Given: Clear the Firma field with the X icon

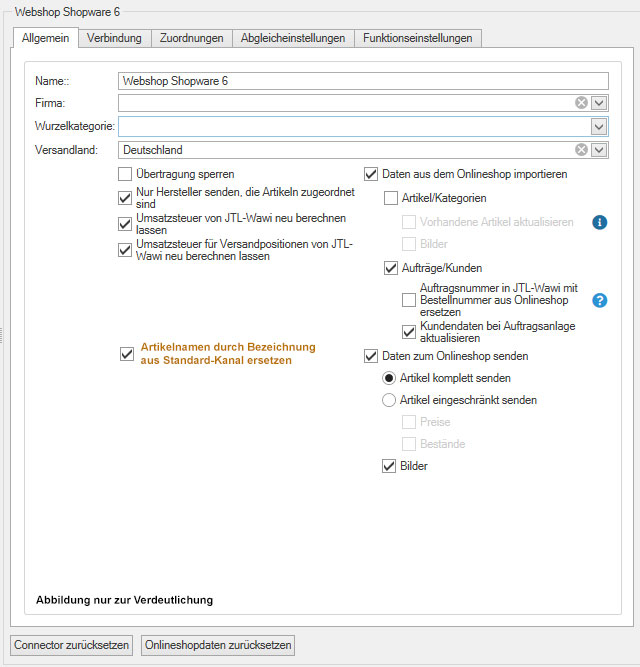Looking at the screenshot, I should [x=581, y=103].
